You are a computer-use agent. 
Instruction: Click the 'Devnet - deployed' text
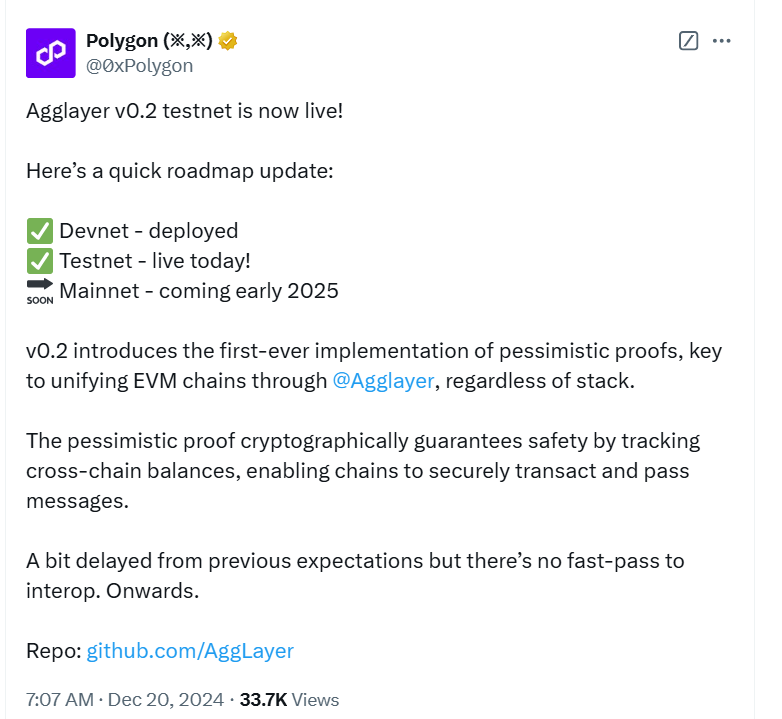click(149, 231)
